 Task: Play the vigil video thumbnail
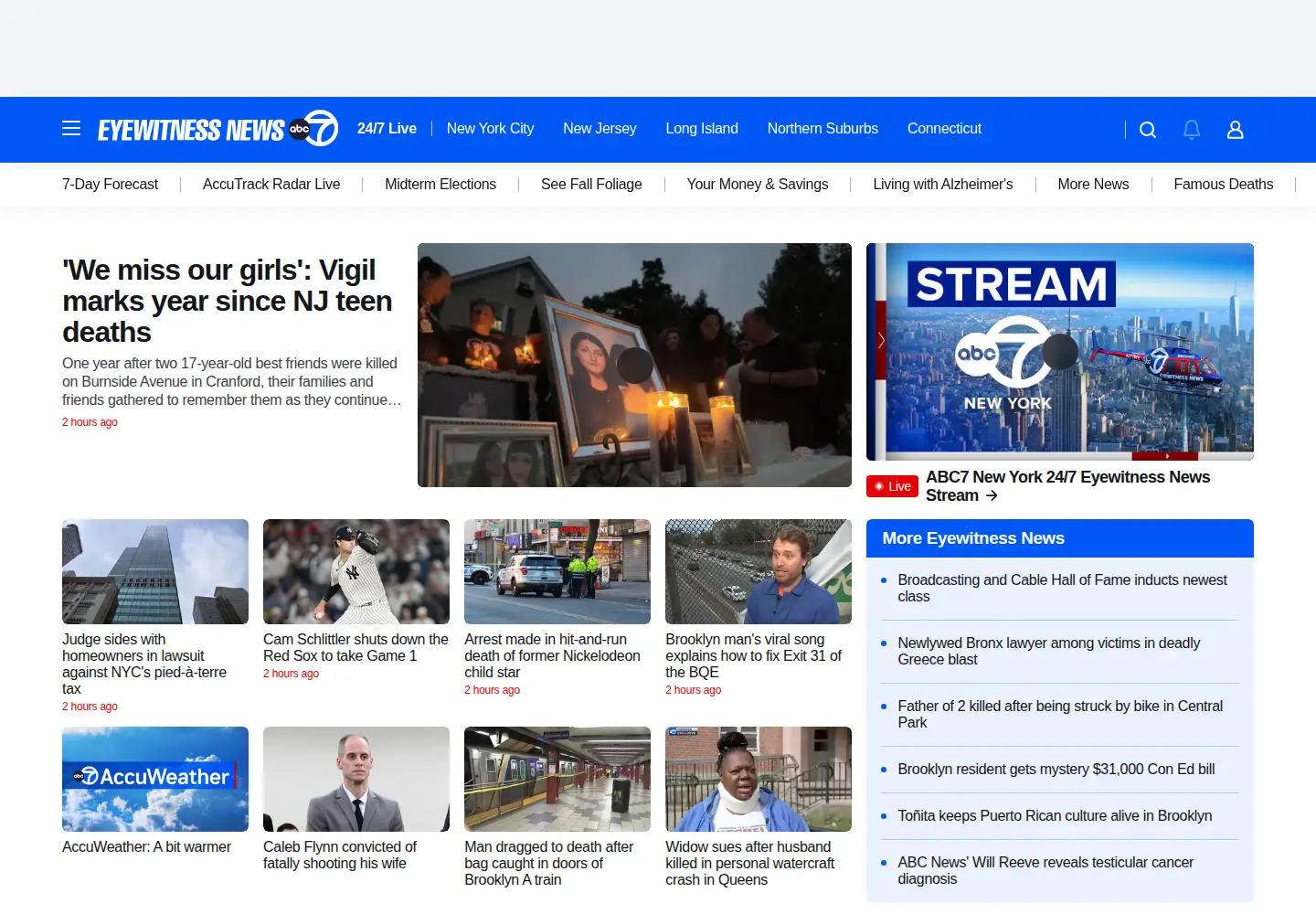(x=634, y=365)
